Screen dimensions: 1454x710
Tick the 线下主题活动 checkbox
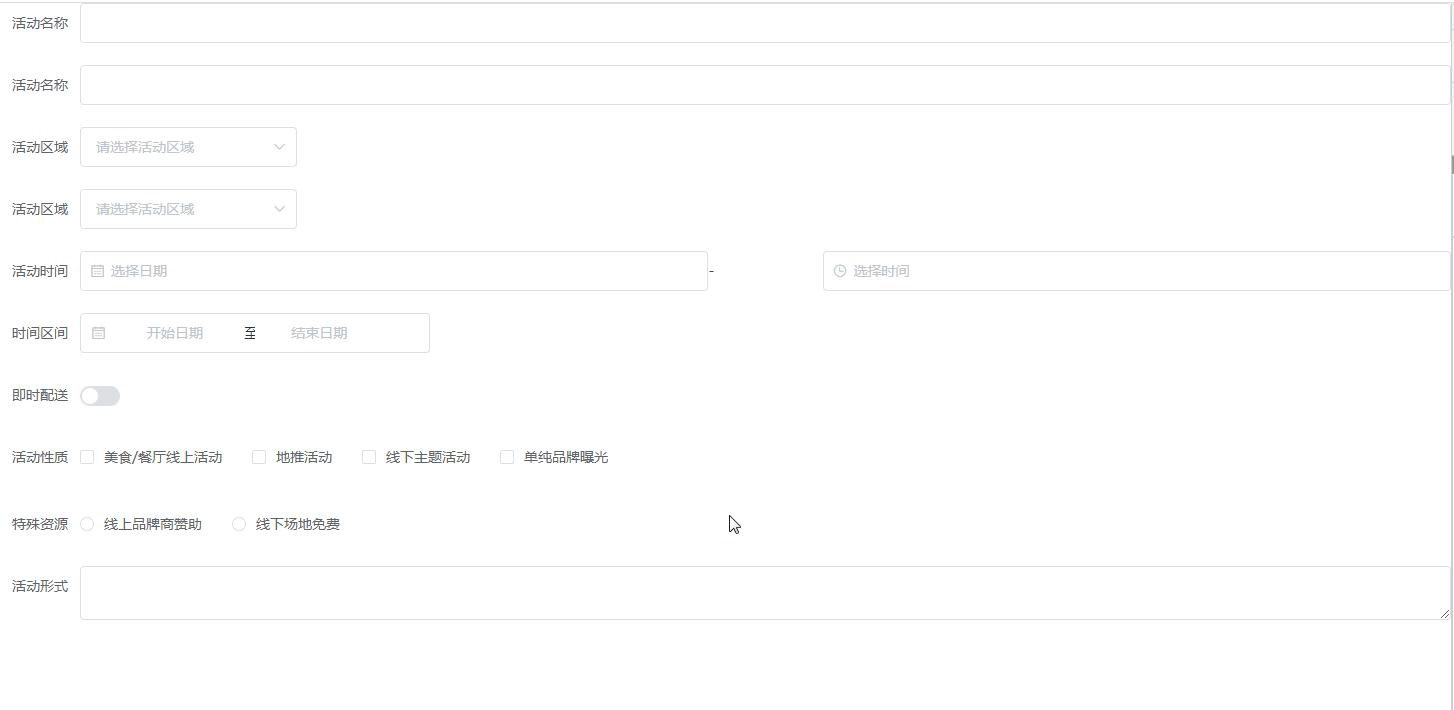369,457
